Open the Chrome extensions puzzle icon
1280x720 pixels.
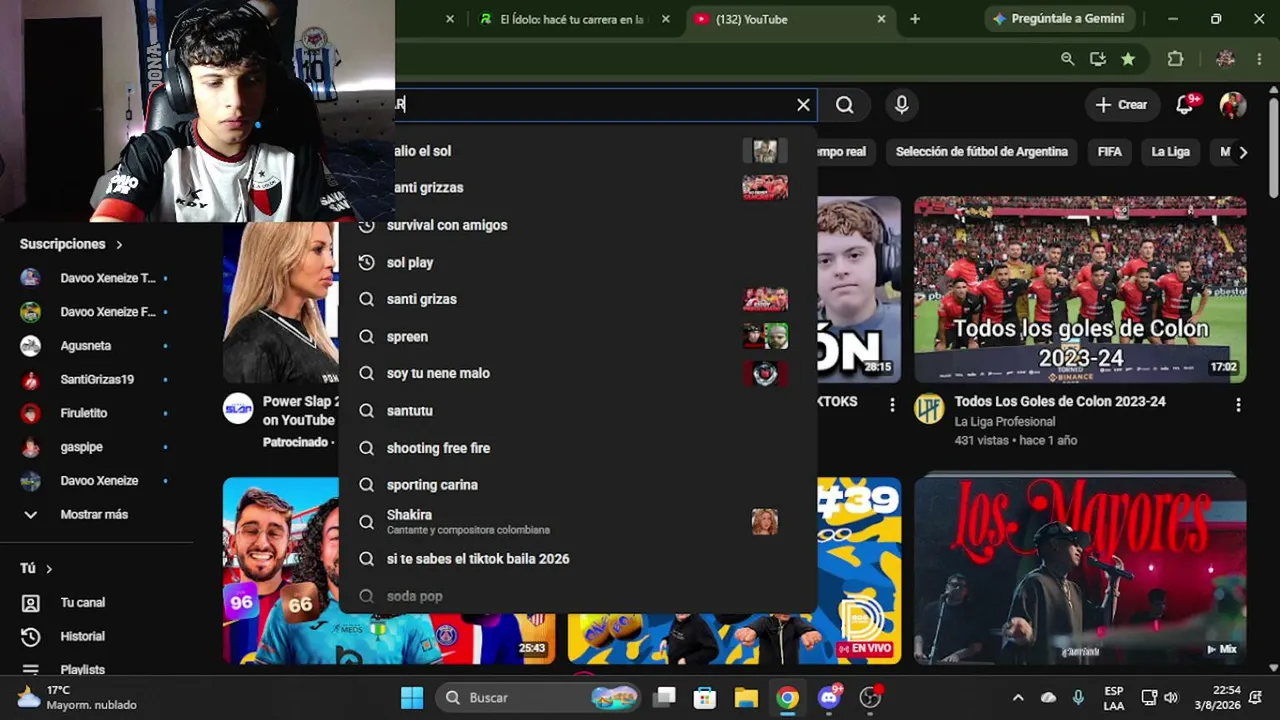tap(1176, 59)
